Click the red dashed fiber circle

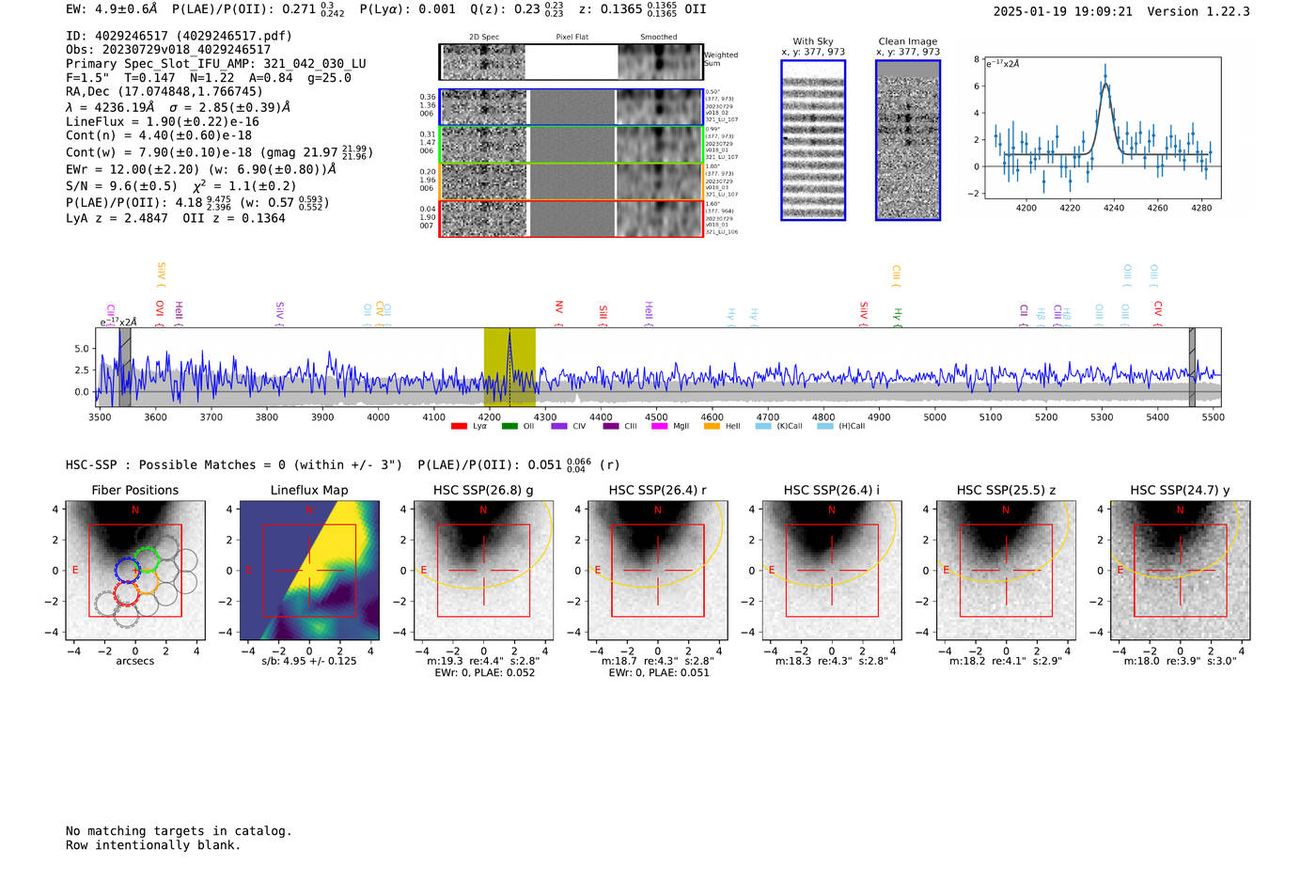(127, 594)
